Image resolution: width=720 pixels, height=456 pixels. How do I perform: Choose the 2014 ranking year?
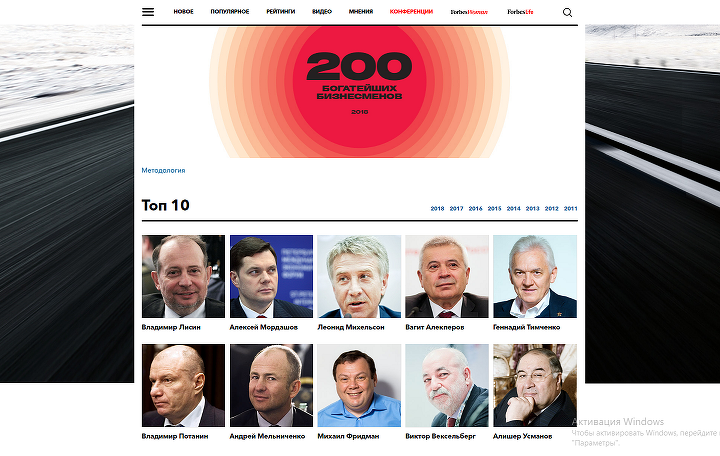[513, 208]
